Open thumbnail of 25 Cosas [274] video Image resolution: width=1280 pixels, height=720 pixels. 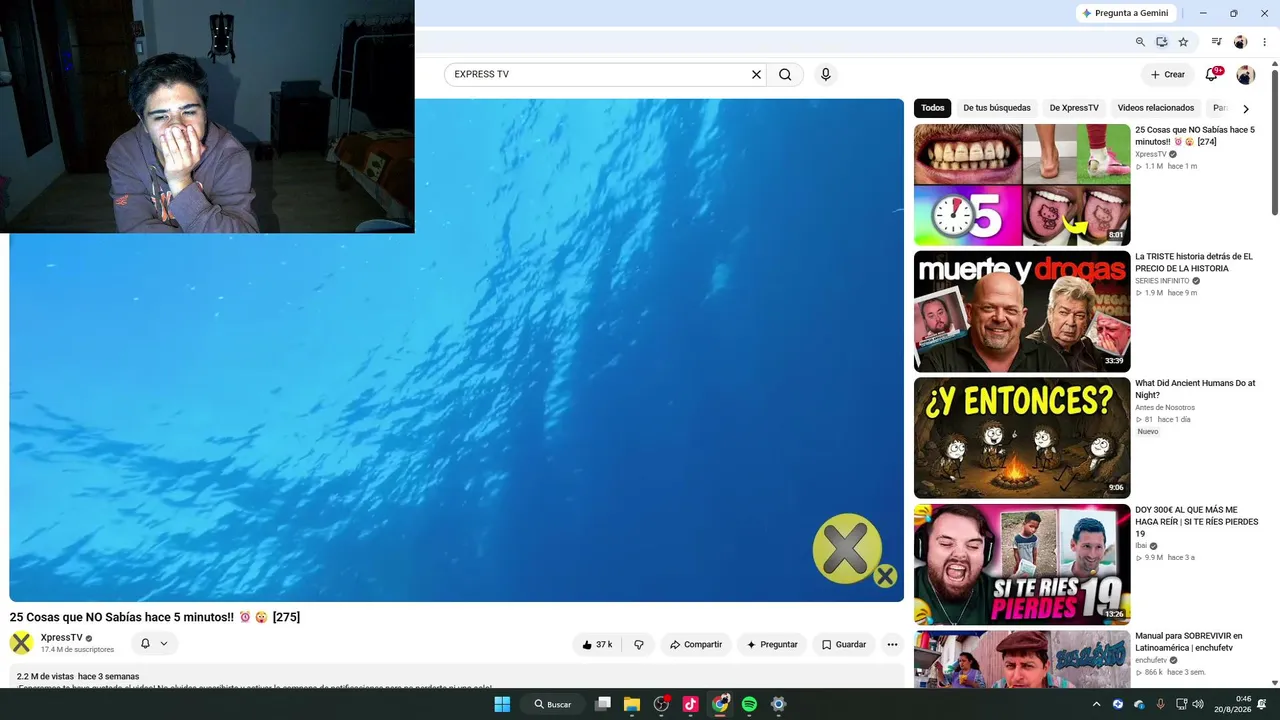pyautogui.click(x=1022, y=185)
